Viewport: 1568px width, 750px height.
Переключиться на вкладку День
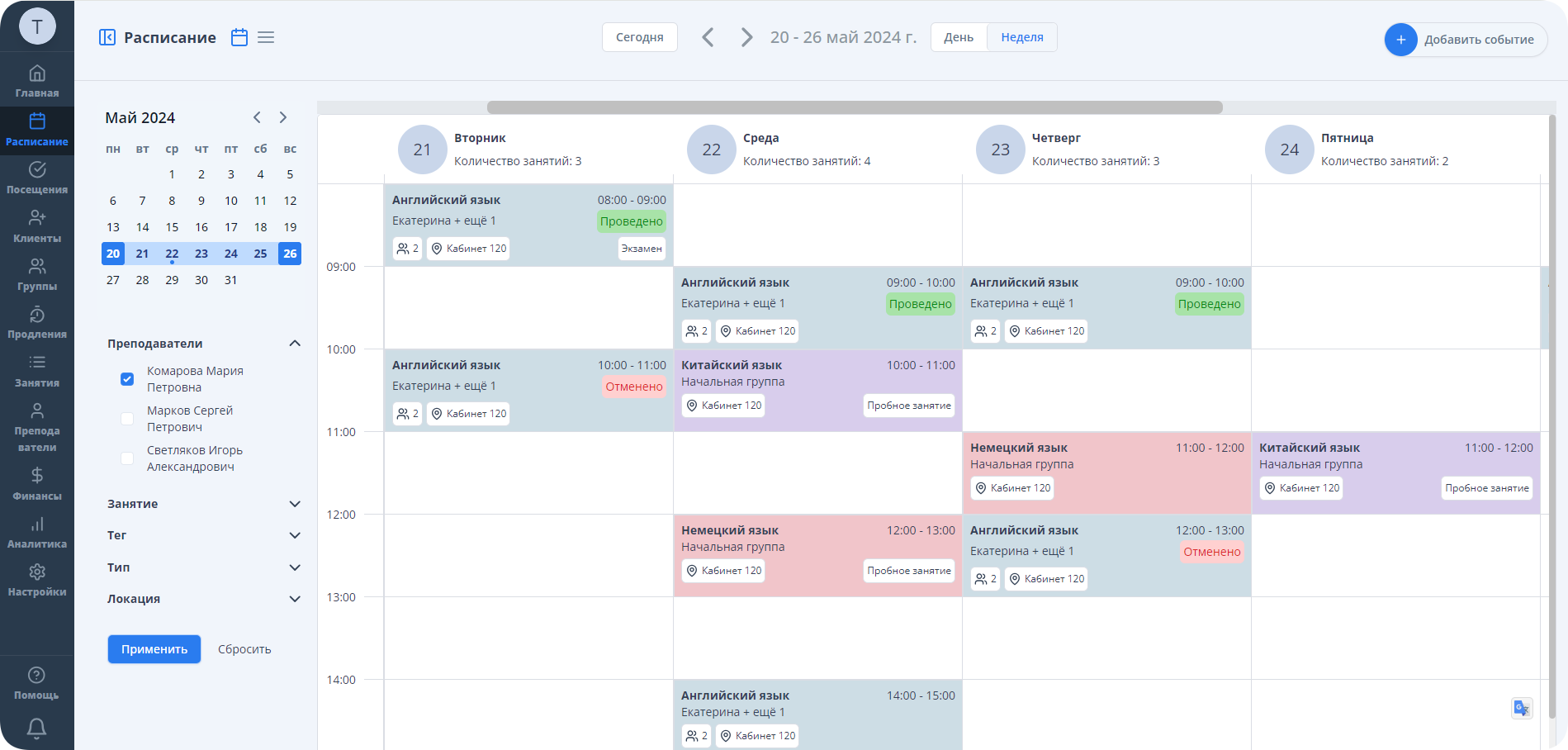click(x=957, y=36)
